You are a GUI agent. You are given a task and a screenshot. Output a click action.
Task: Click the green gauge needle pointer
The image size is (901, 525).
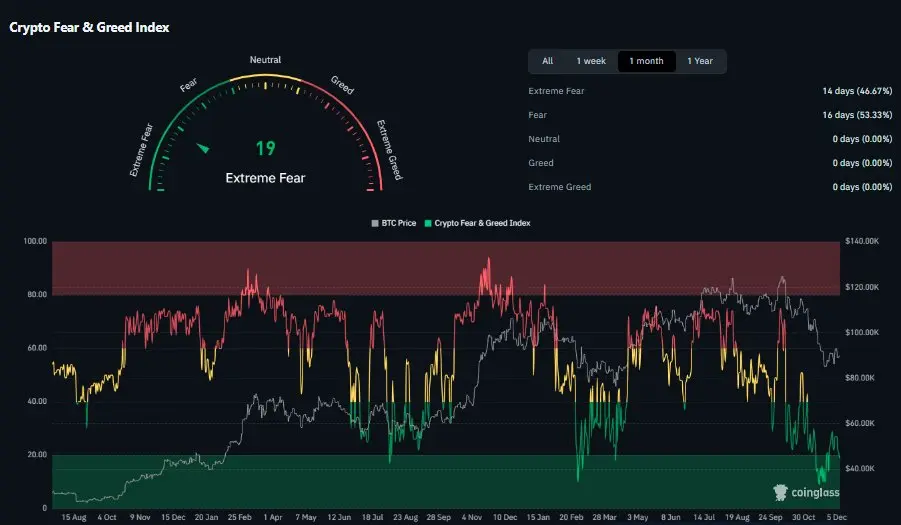pyautogui.click(x=204, y=149)
